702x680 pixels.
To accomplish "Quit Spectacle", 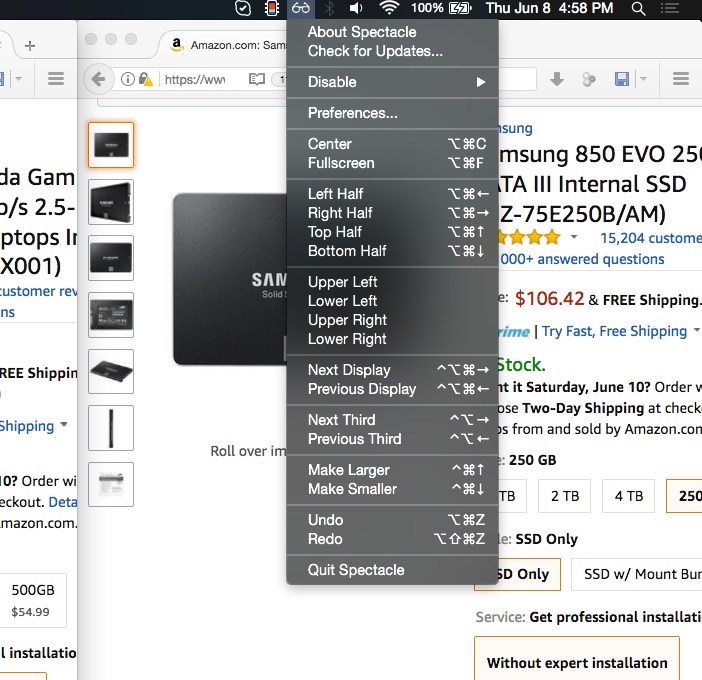I will click(392, 570).
